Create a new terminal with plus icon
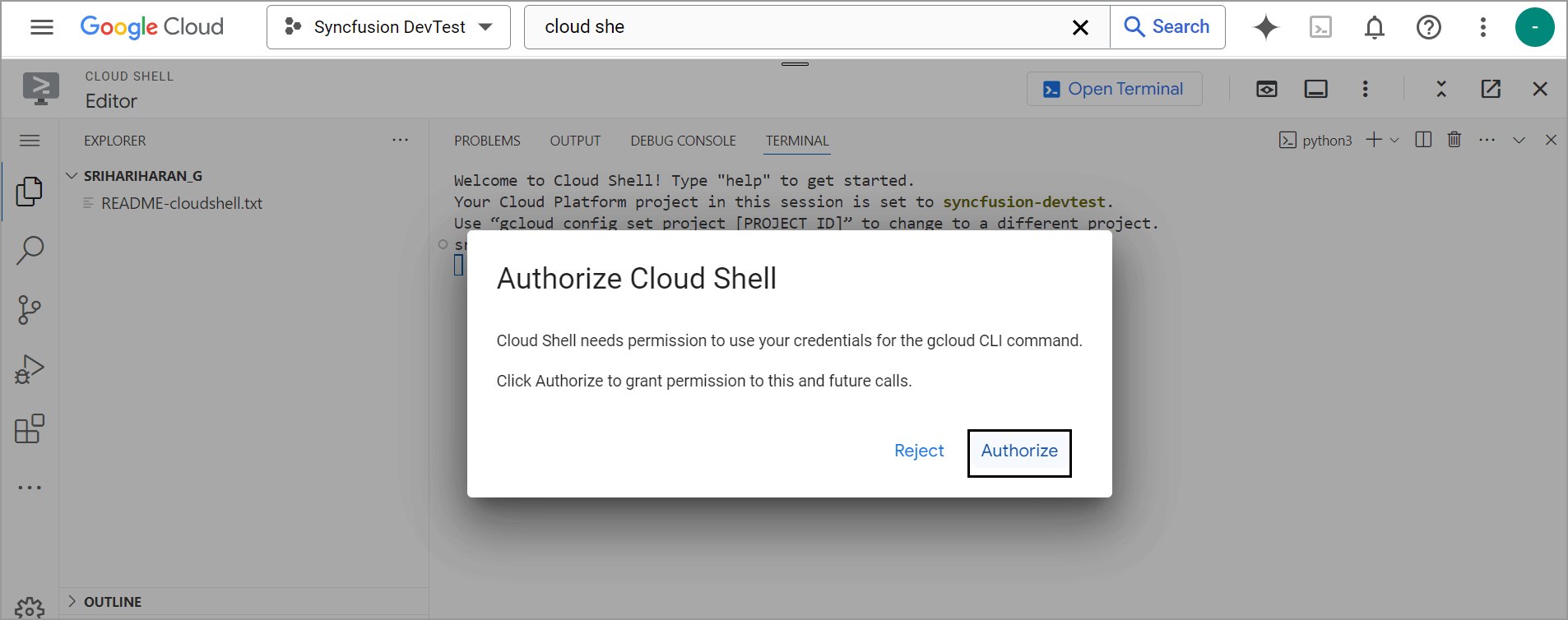This screenshot has width=1568, height=620. (x=1374, y=140)
